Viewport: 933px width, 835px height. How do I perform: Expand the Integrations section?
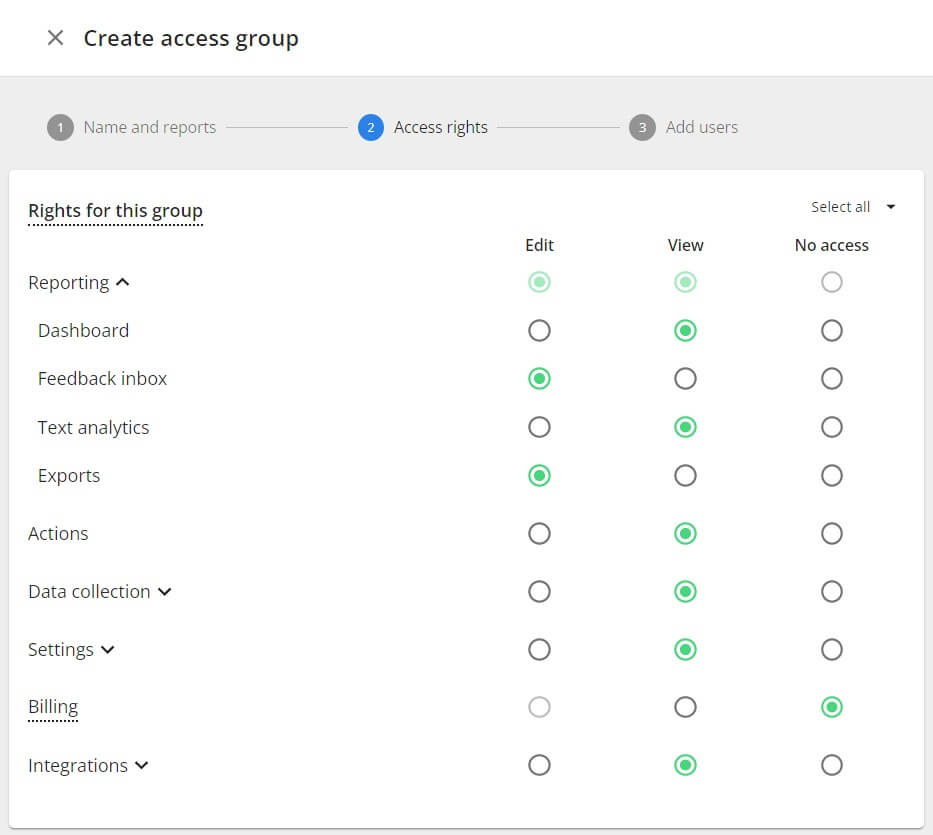142,766
